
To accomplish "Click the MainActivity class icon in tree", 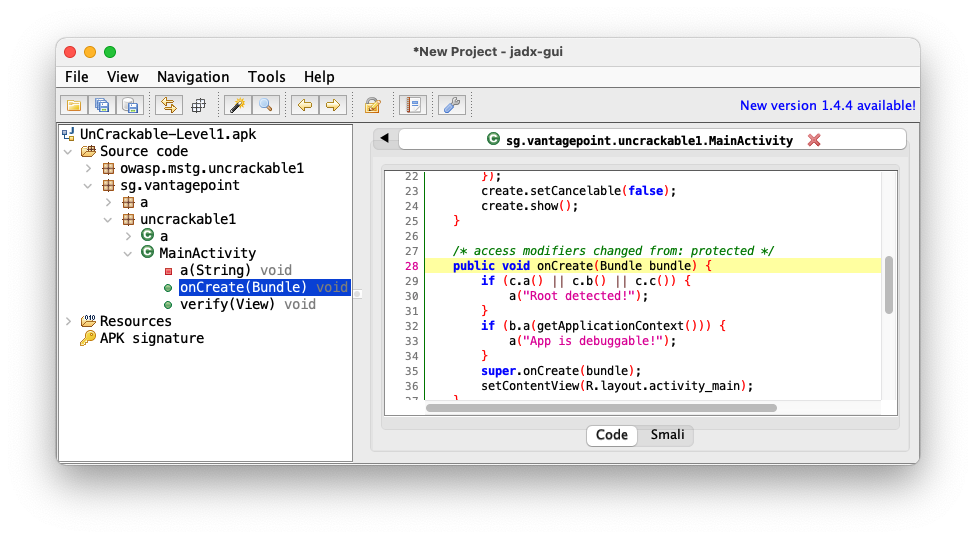I will [148, 252].
